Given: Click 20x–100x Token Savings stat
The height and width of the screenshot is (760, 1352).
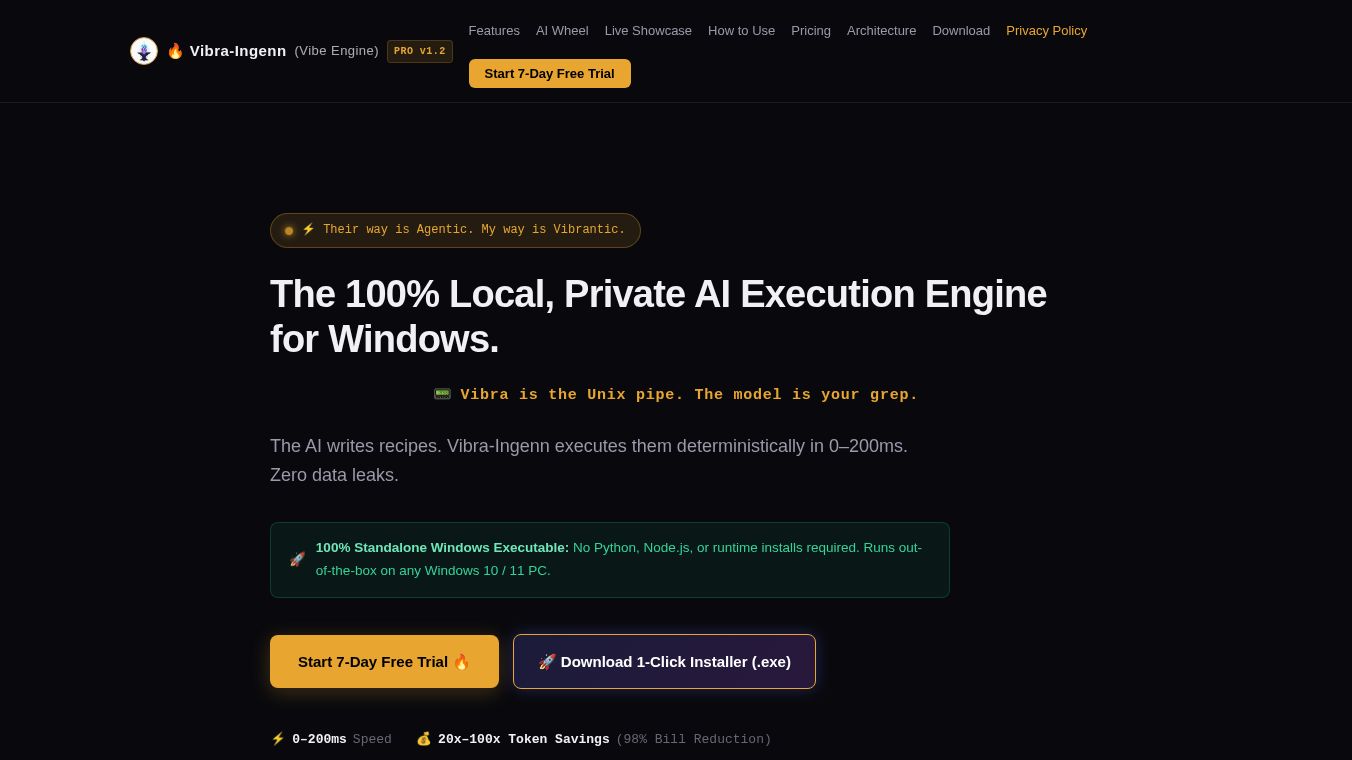Looking at the screenshot, I should click(x=524, y=739).
